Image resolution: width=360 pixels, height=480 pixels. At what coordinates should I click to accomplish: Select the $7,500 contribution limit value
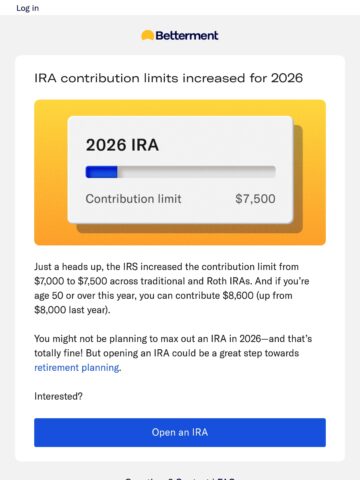click(255, 199)
